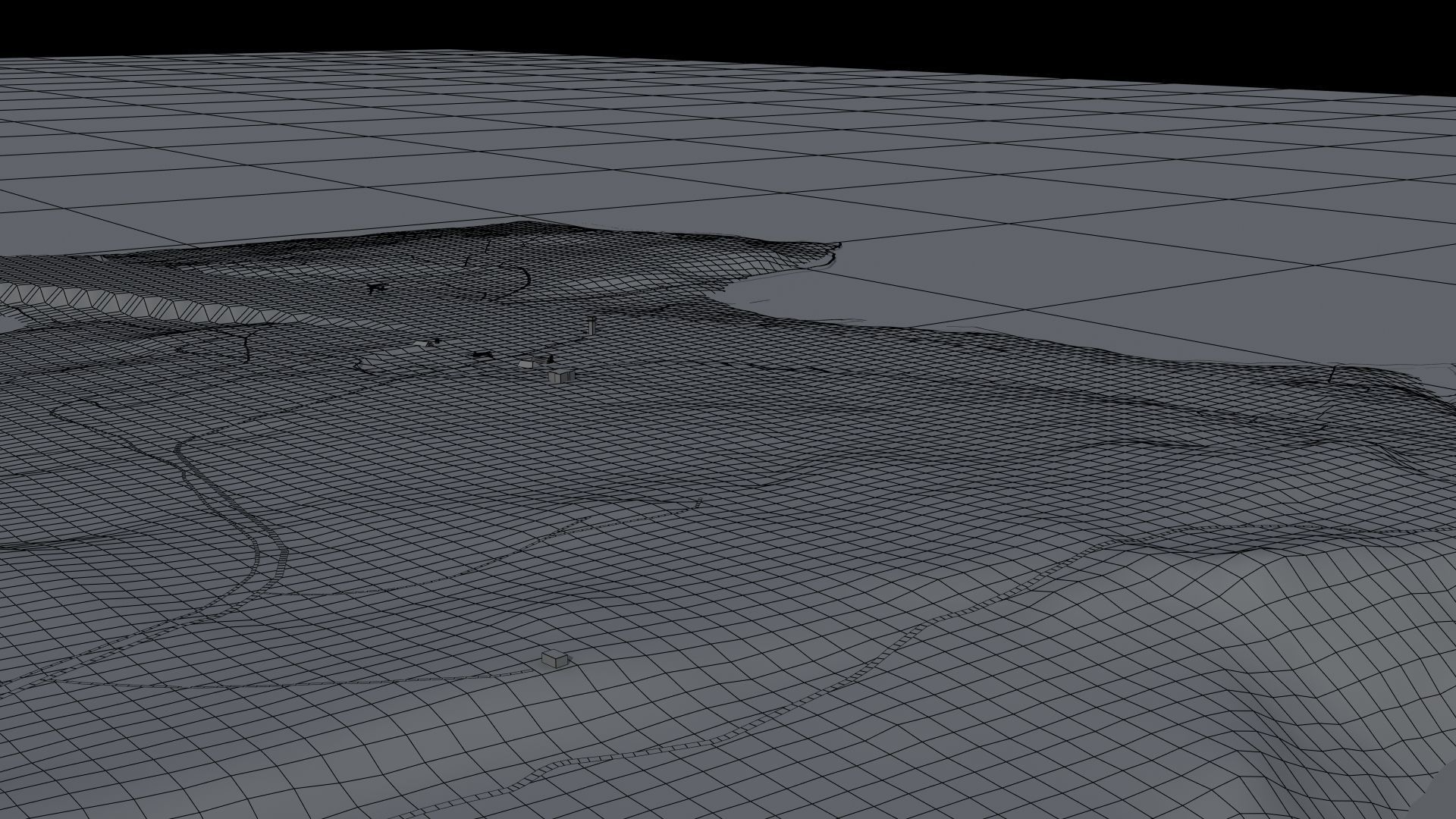Screen dimensions: 1456x819
Task: Click the box building below the tower
Action: 561,375
